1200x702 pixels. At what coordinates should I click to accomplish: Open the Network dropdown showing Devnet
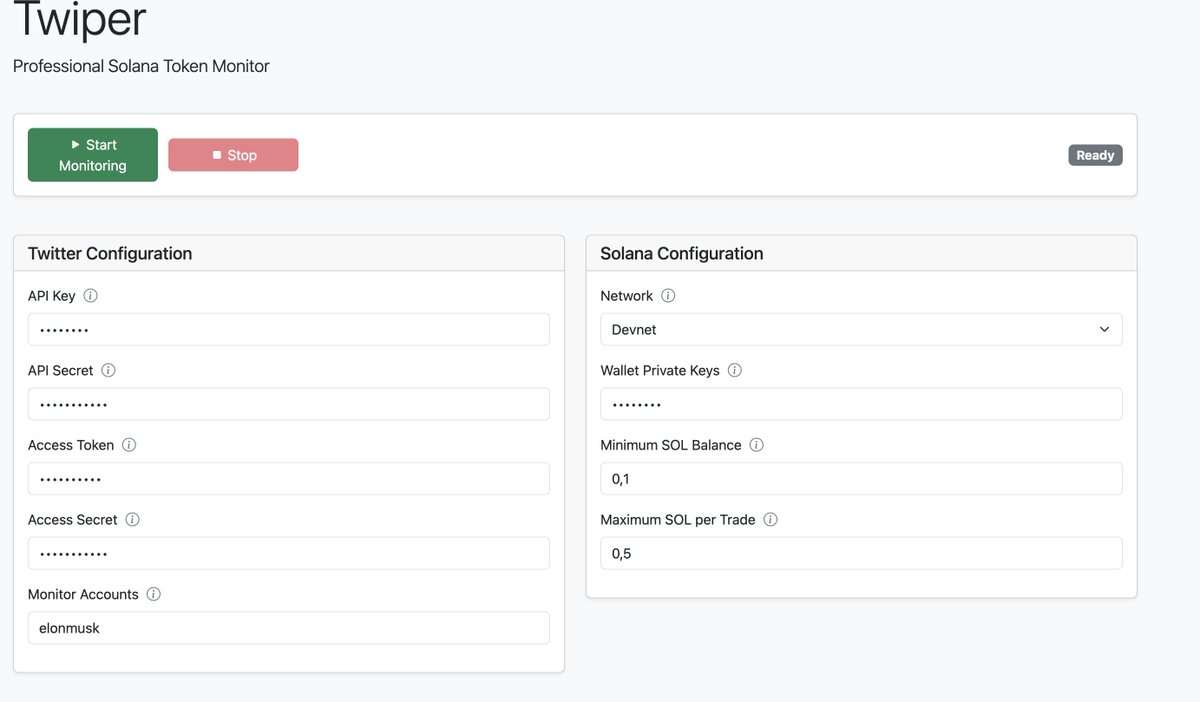click(x=861, y=329)
